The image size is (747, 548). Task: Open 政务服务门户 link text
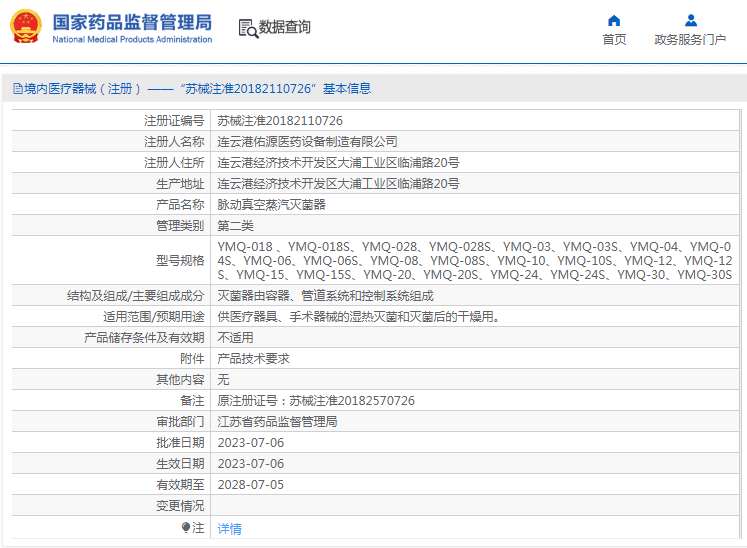pyautogui.click(x=690, y=40)
